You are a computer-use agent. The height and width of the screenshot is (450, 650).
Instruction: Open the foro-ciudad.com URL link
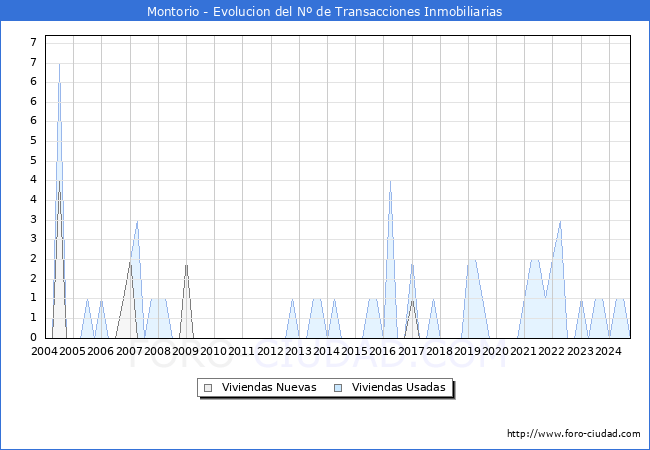(x=574, y=434)
